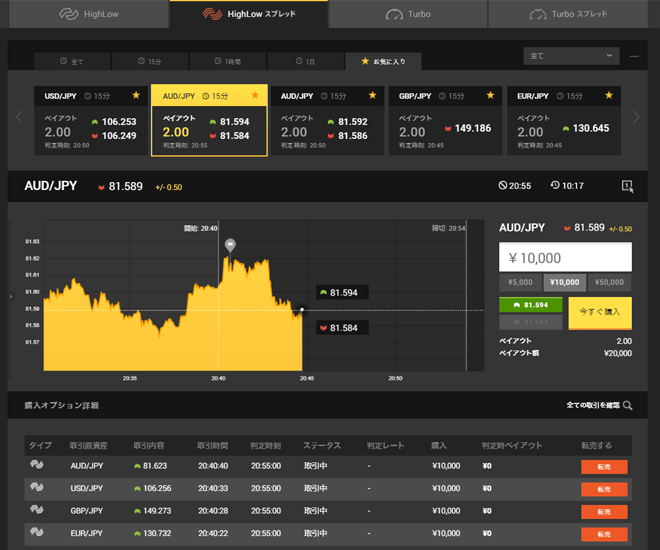Viewport: 660px width, 550px height.
Task: Open the Turbo スプレッド tab
Action: click(x=568, y=14)
